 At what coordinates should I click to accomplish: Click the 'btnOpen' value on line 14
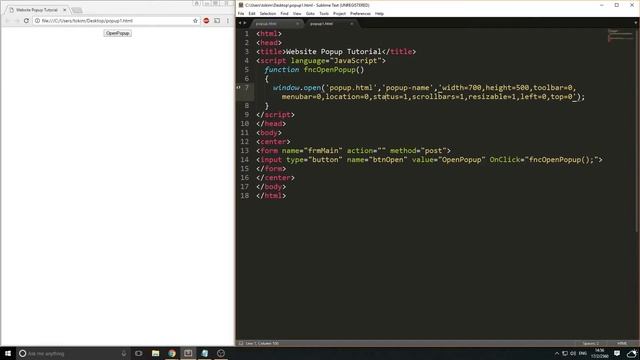[388, 160]
